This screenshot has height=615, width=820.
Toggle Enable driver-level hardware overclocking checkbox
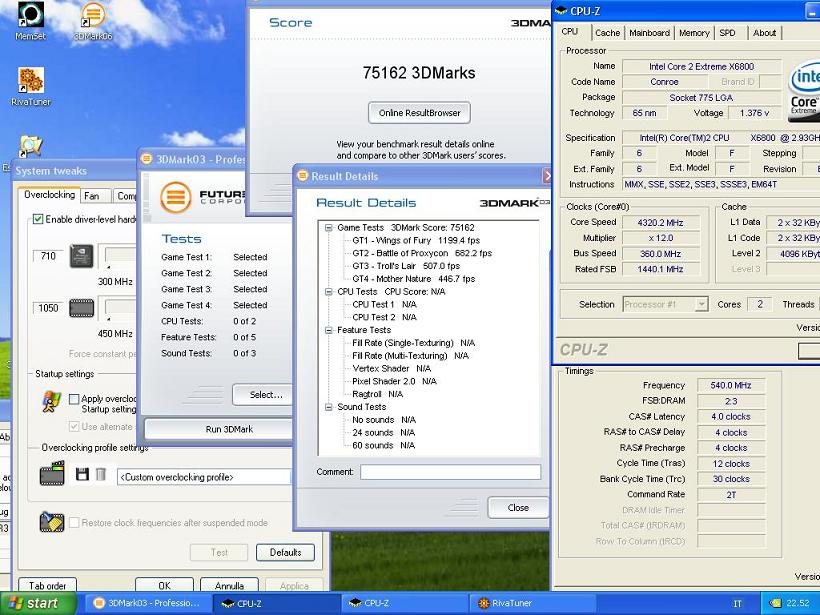click(x=38, y=219)
